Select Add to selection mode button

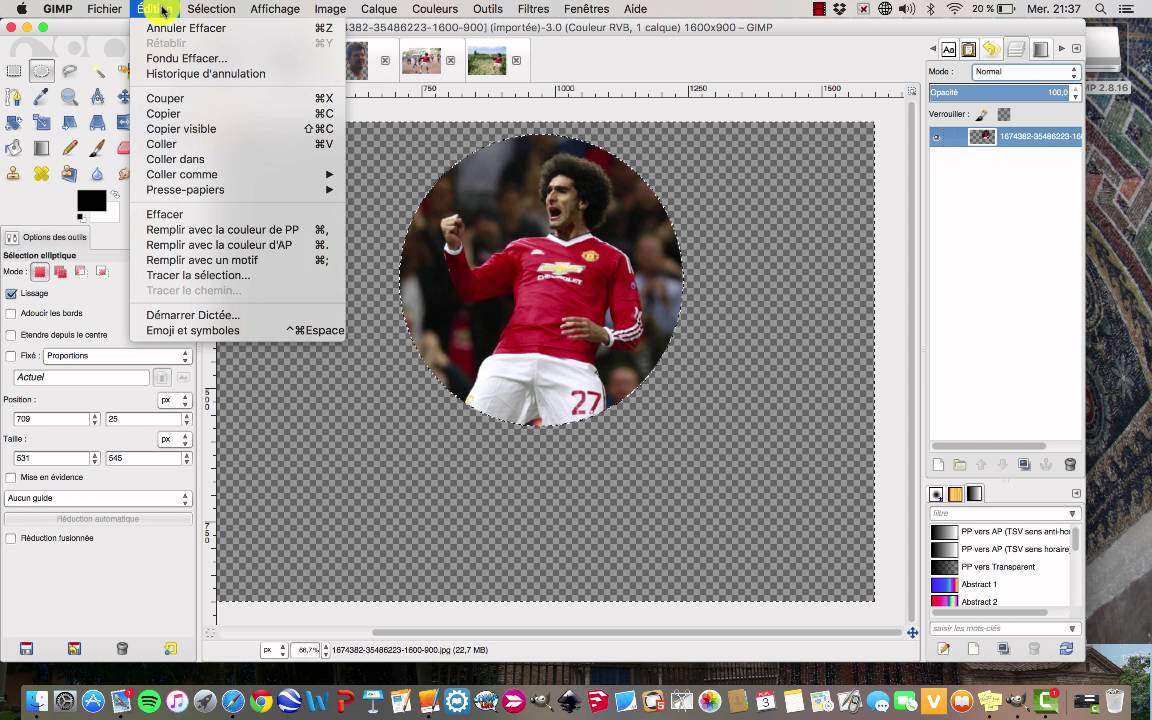coord(60,272)
